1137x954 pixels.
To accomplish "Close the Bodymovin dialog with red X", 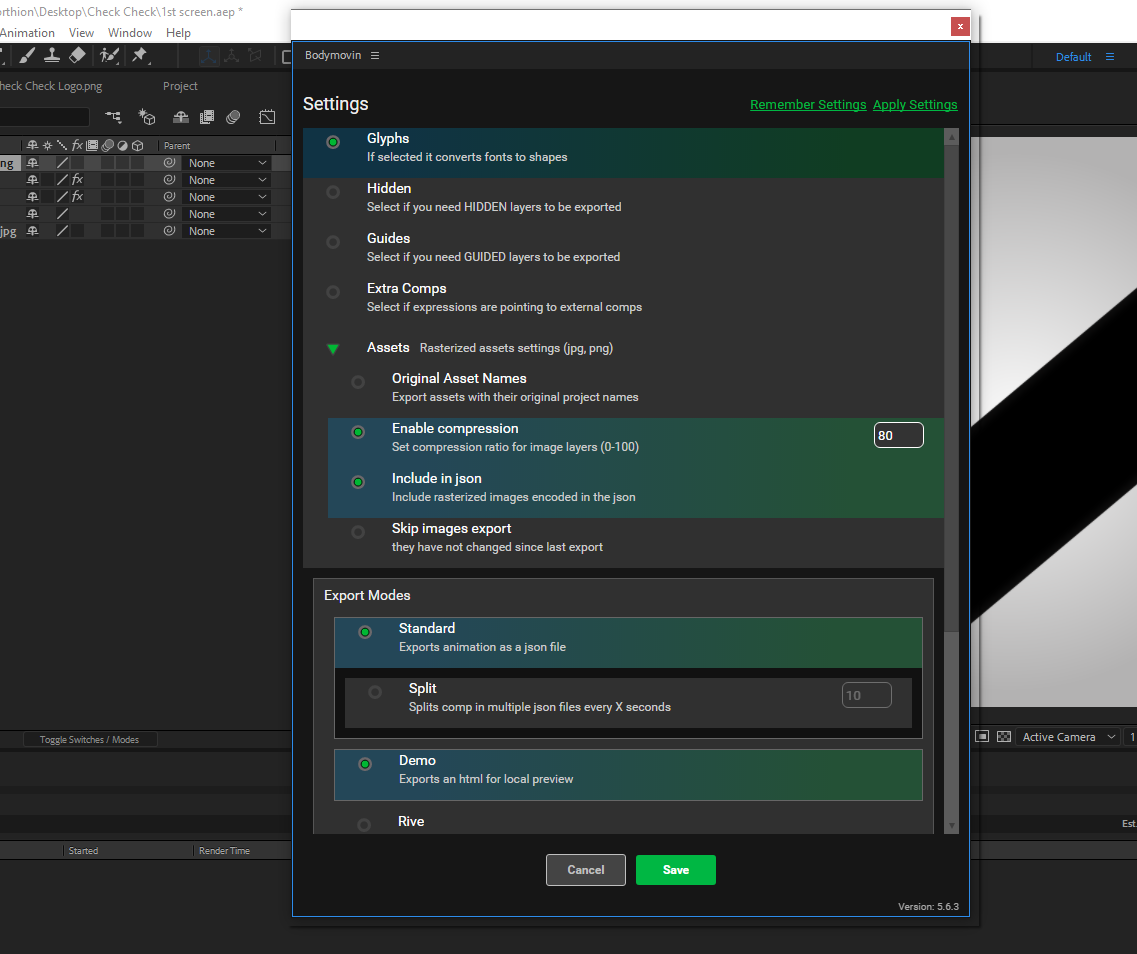I will (x=960, y=26).
